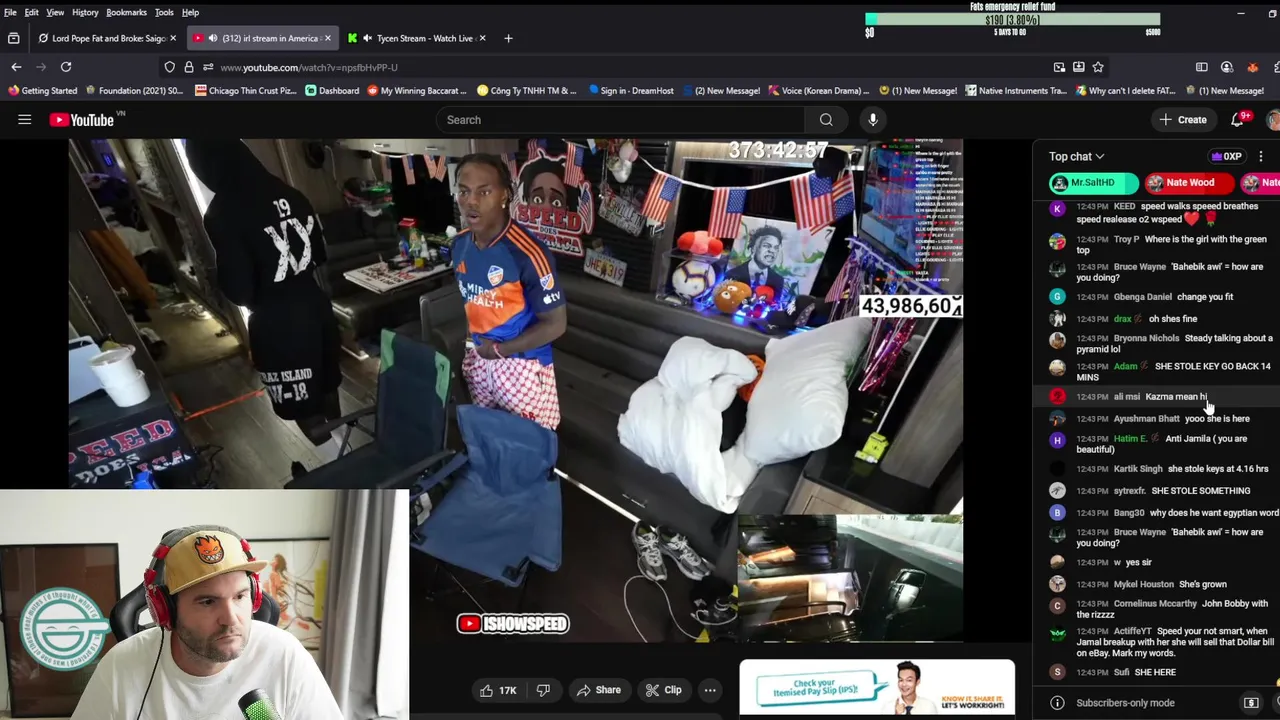
Task: Open the YouTube account avatar menu
Action: coord(1273,120)
